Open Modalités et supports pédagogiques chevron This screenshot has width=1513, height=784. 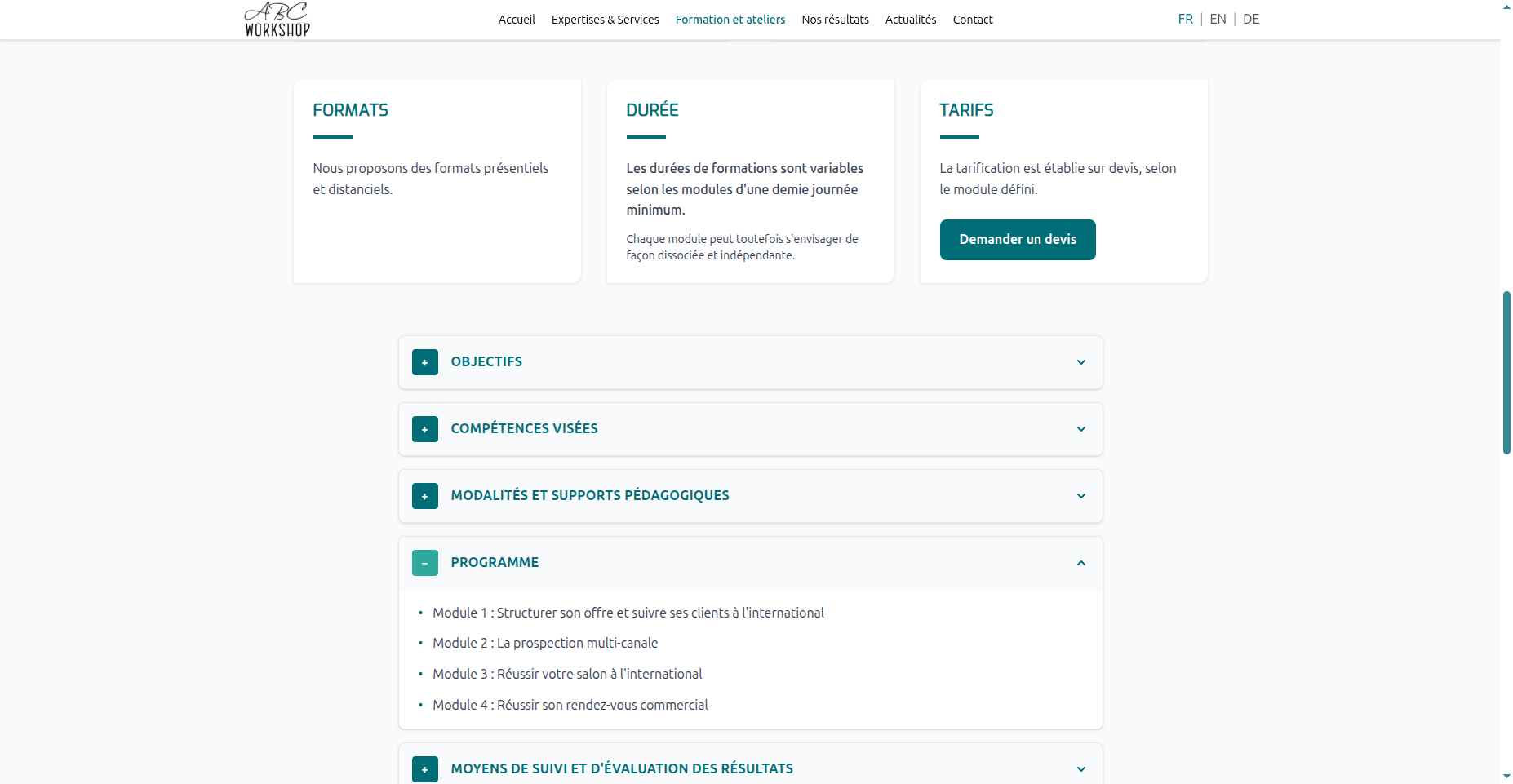pos(1080,496)
